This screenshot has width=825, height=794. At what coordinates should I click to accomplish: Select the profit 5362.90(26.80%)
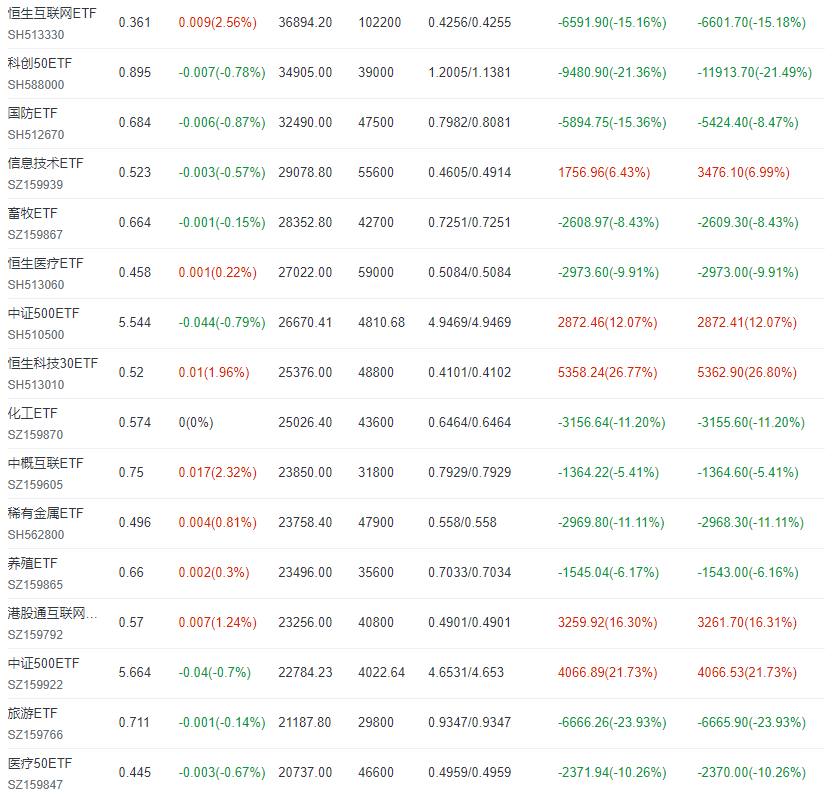click(x=747, y=373)
